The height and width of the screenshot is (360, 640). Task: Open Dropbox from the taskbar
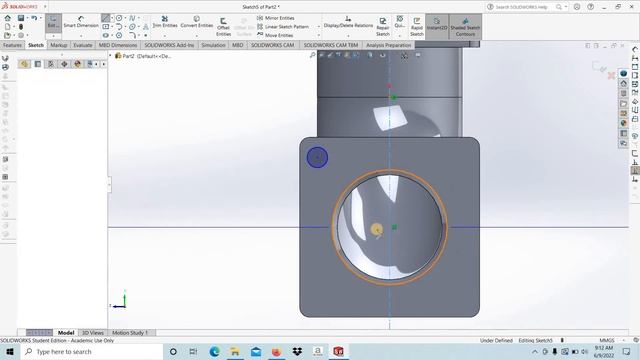coord(297,351)
